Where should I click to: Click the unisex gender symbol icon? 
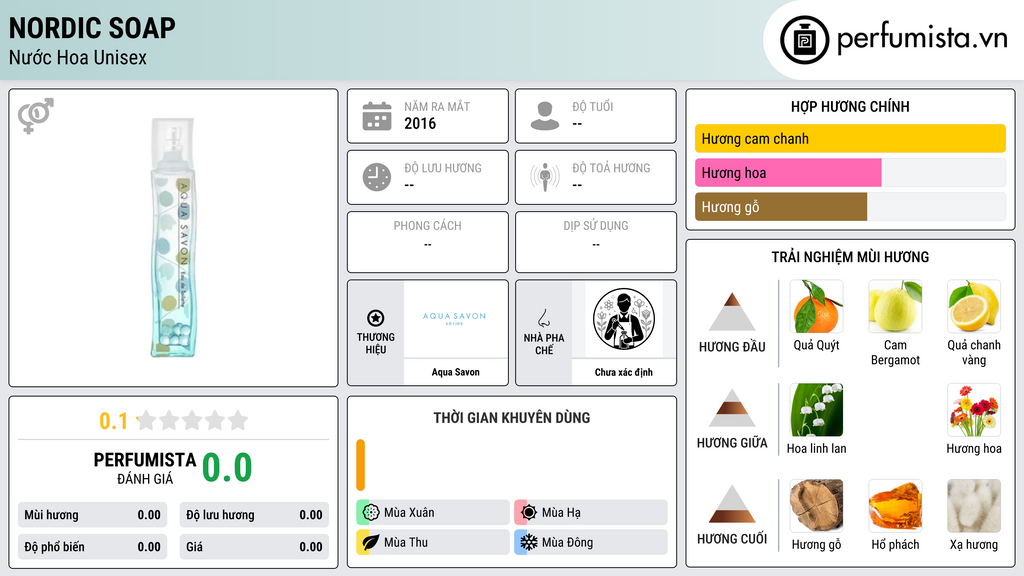coord(36,116)
